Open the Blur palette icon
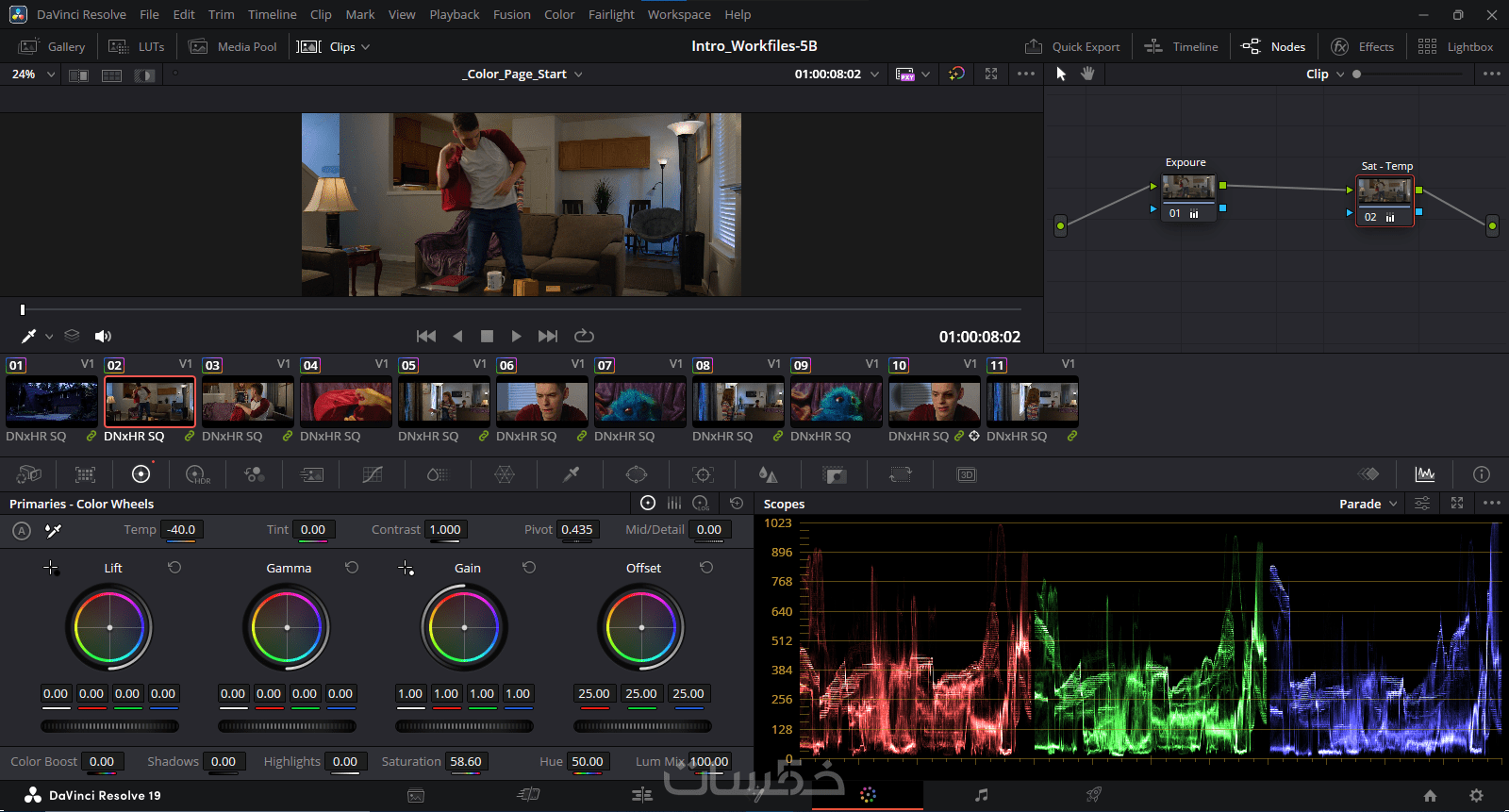Screen dimensions: 1509x812 coord(768,474)
